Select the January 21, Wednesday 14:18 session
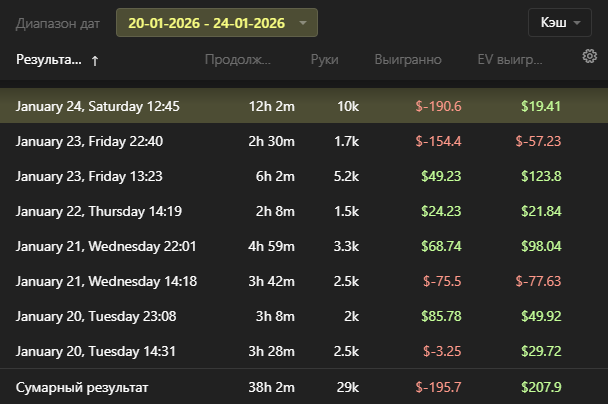 click(x=106, y=281)
